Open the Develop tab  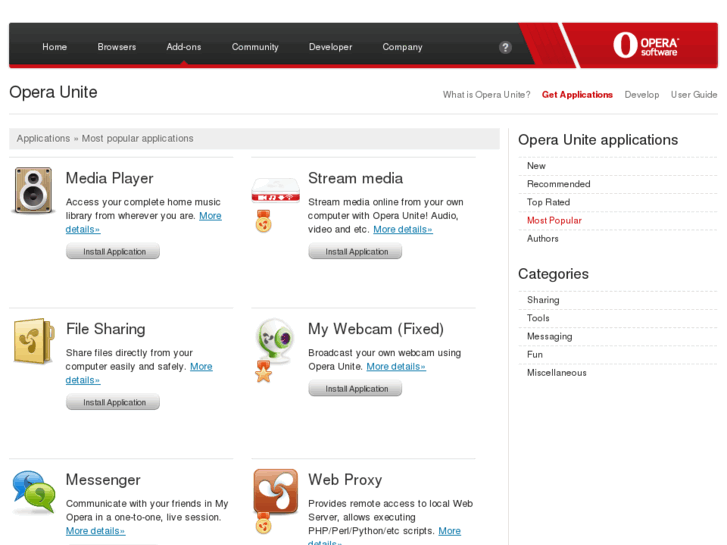tap(642, 95)
